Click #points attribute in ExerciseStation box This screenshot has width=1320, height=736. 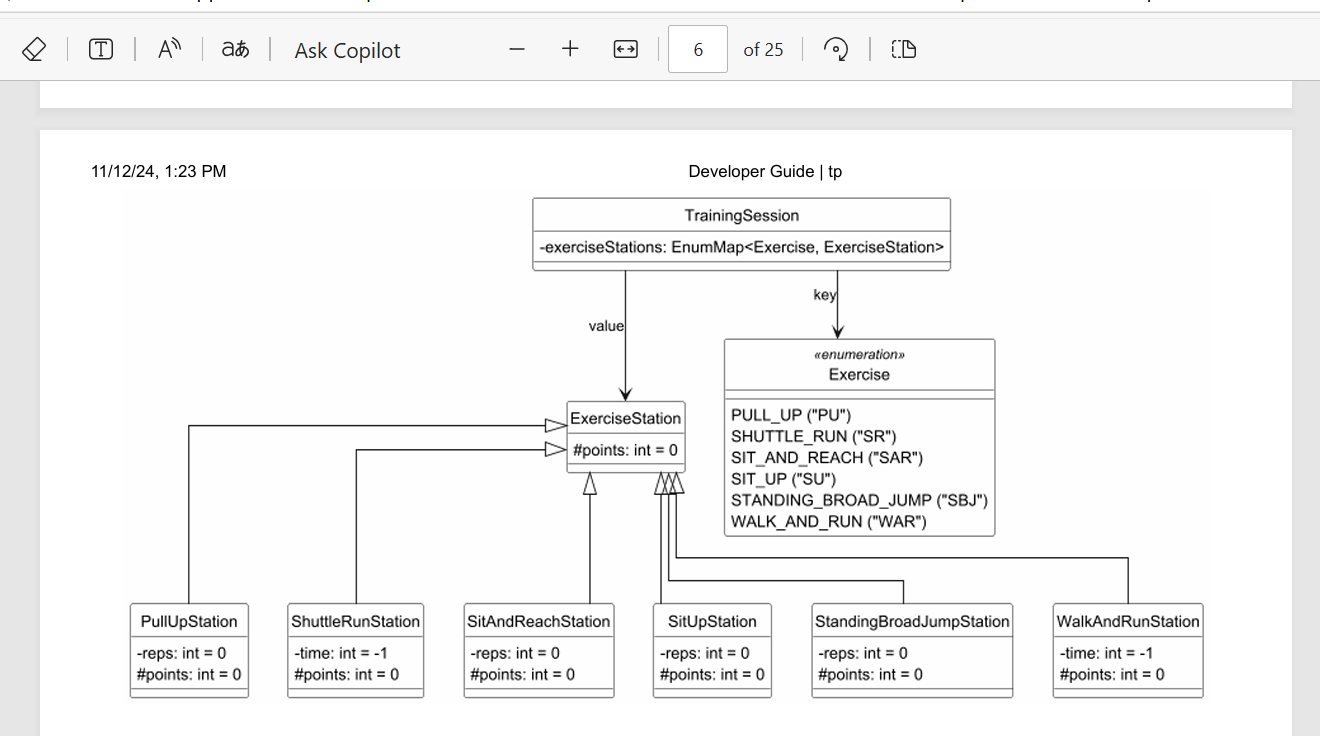pos(625,450)
